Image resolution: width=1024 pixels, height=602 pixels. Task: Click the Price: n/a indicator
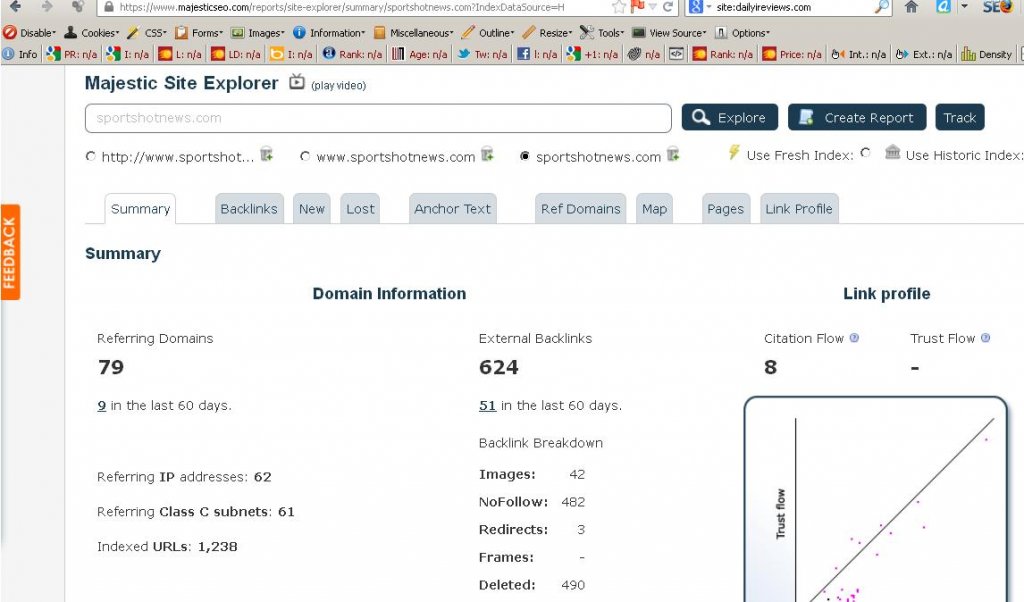pyautogui.click(x=792, y=54)
